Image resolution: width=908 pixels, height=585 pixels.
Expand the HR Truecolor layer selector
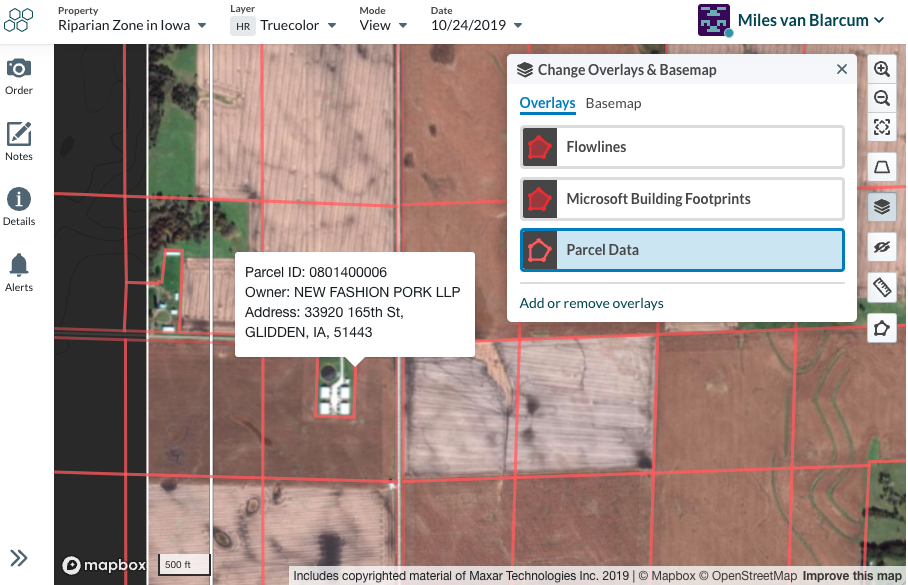[x=283, y=25]
